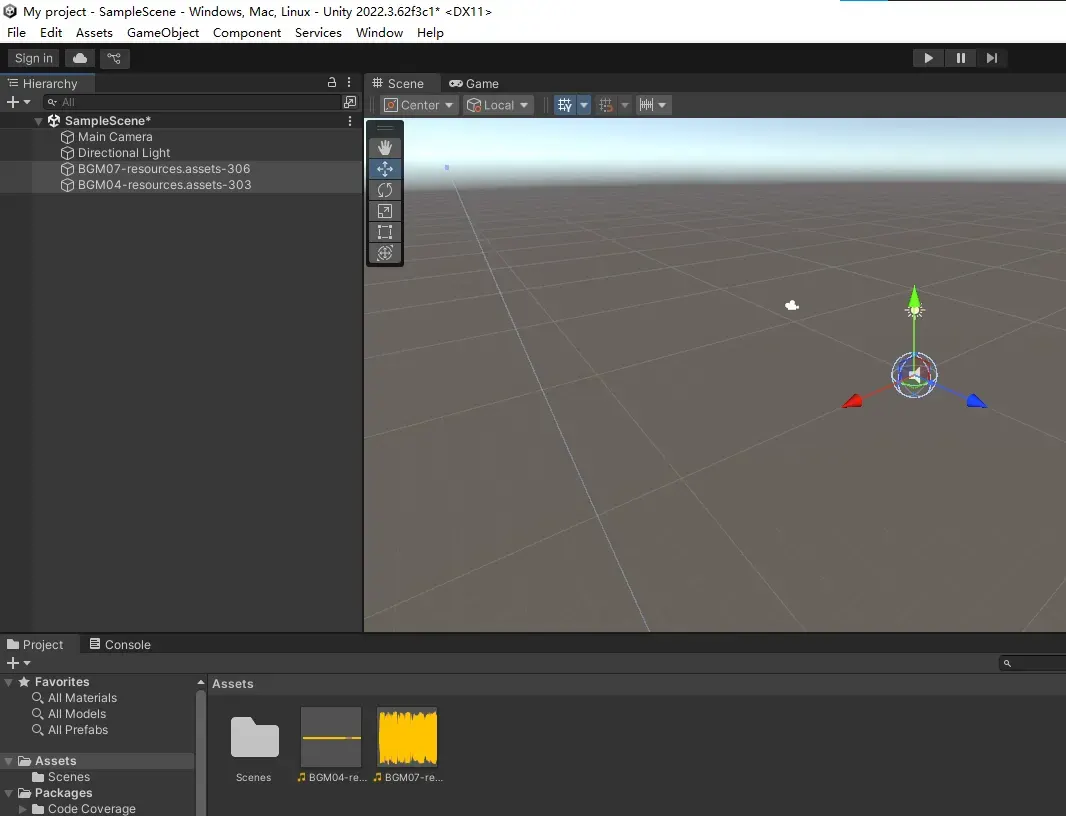Open snap increment settings button

click(653, 105)
